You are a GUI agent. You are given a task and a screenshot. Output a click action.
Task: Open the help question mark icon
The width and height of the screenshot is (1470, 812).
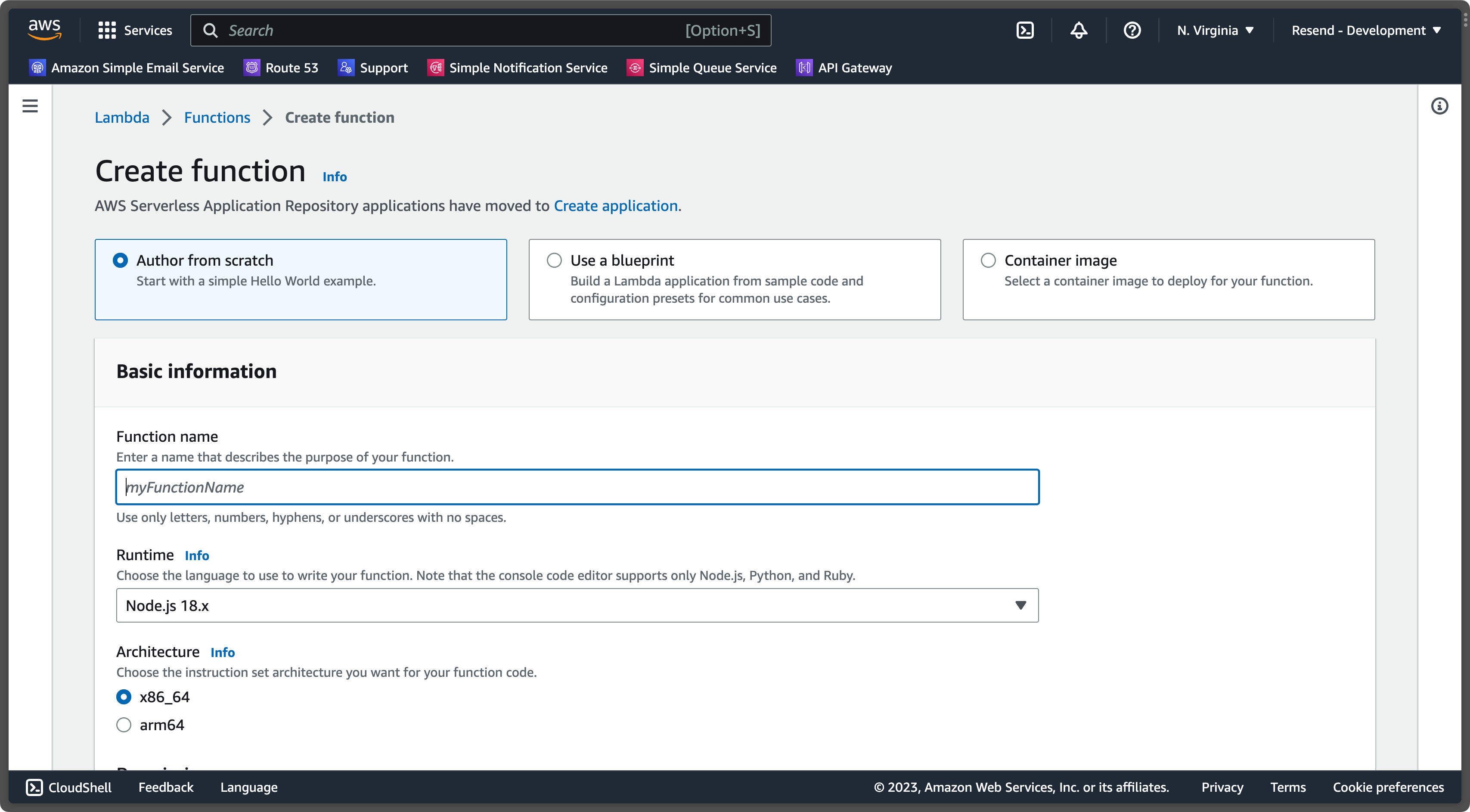pyautogui.click(x=1132, y=30)
